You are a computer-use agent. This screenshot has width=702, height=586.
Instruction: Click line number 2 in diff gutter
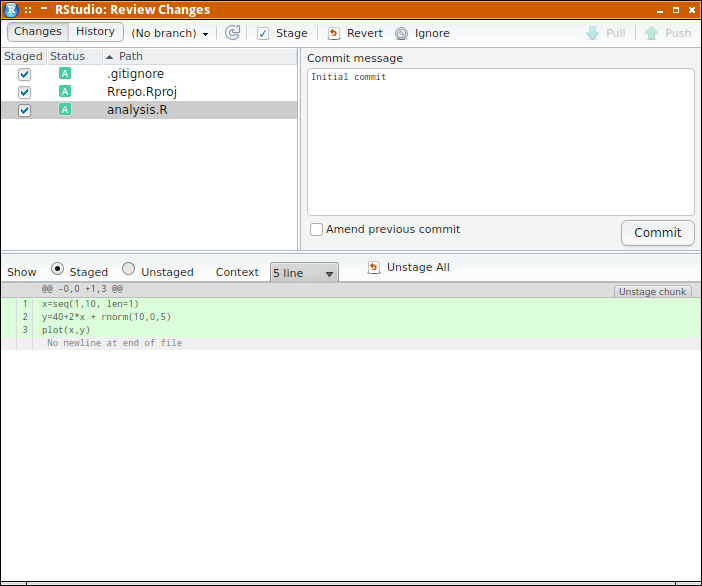point(25,317)
